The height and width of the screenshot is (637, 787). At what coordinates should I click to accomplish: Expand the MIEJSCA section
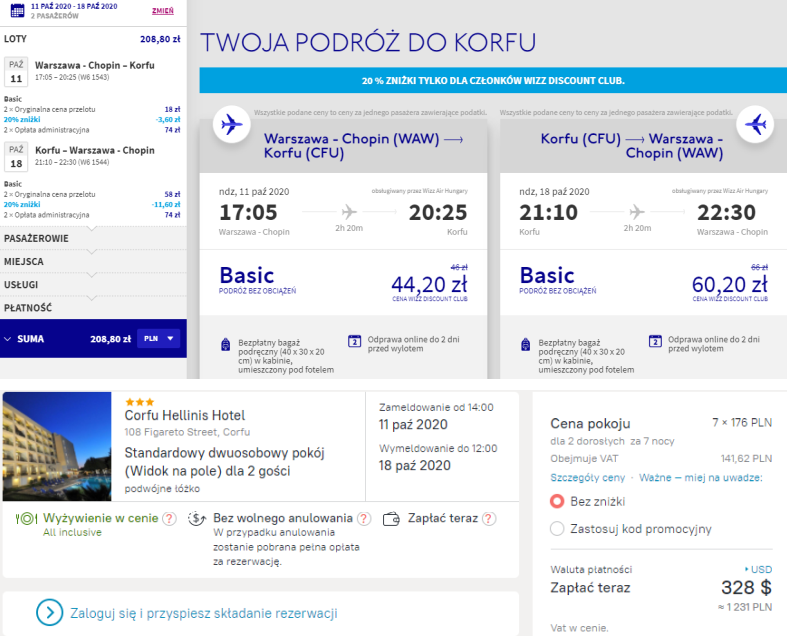pos(93,261)
